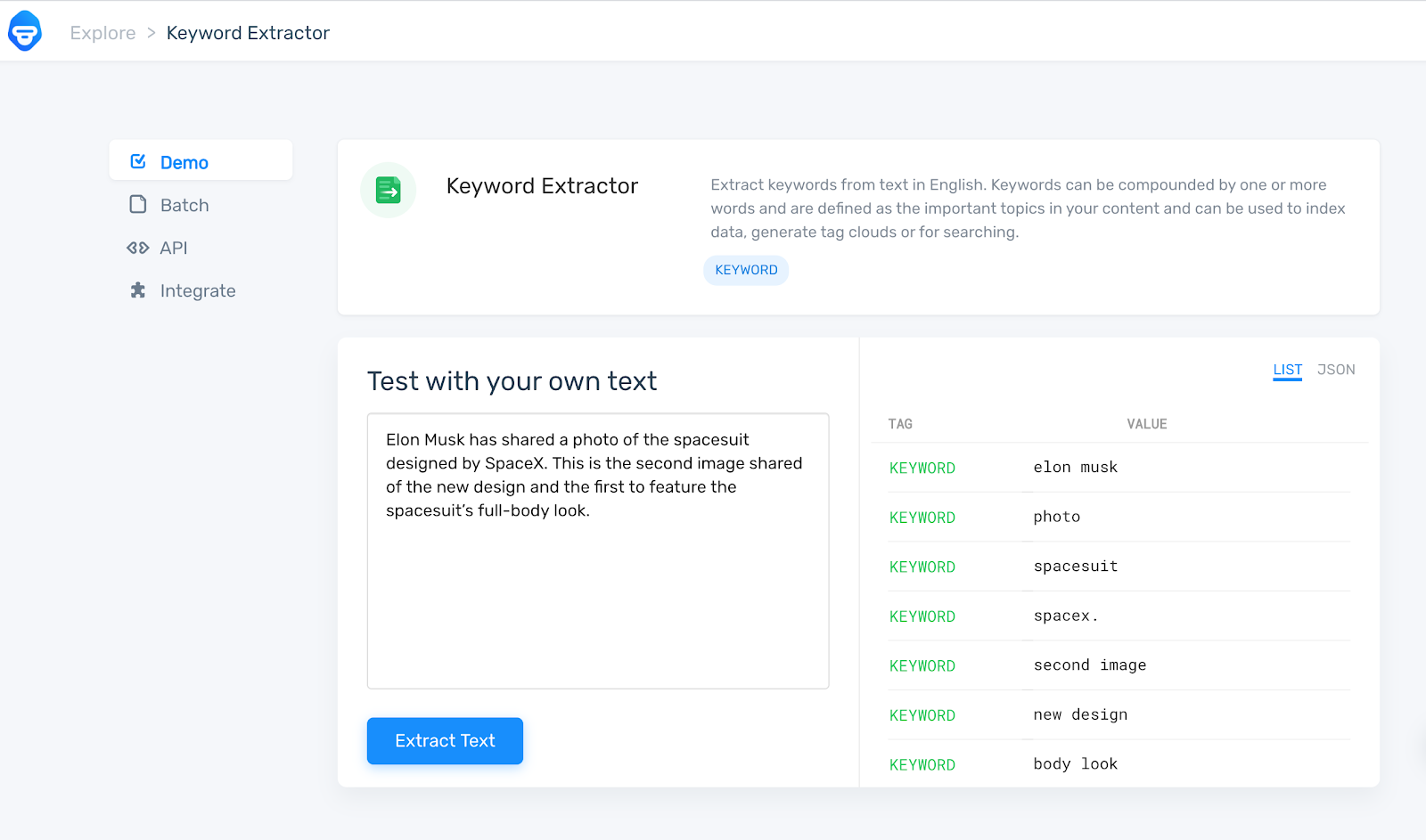1426x840 pixels.
Task: Click the KEYWORD tag beside 'photo'
Action: coord(922,518)
